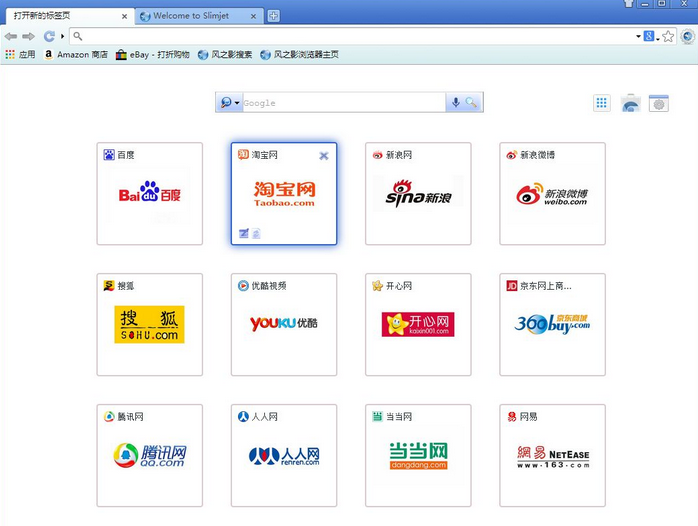Image resolution: width=698 pixels, height=526 pixels.
Task: Click the Sohu favicon in tile header
Action: point(109,286)
